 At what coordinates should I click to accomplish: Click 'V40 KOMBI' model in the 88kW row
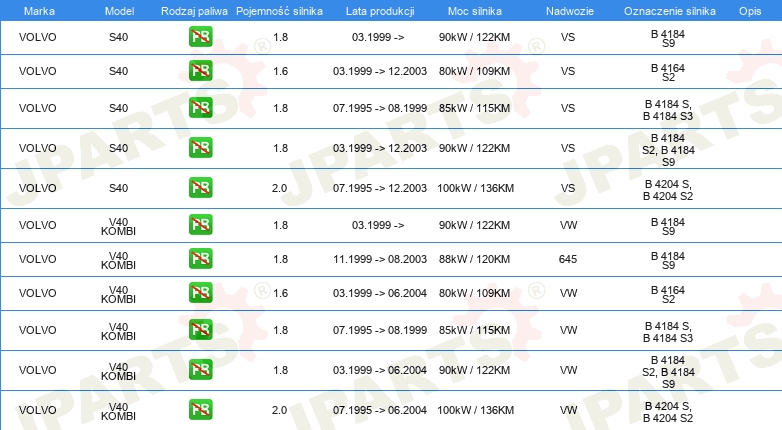pos(118,260)
